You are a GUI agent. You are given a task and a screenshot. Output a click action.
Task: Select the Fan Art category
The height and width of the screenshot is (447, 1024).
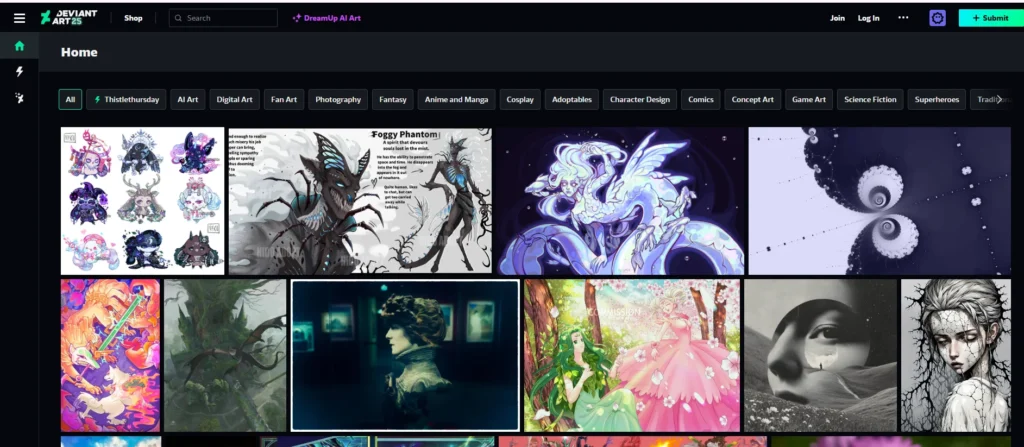coord(284,99)
